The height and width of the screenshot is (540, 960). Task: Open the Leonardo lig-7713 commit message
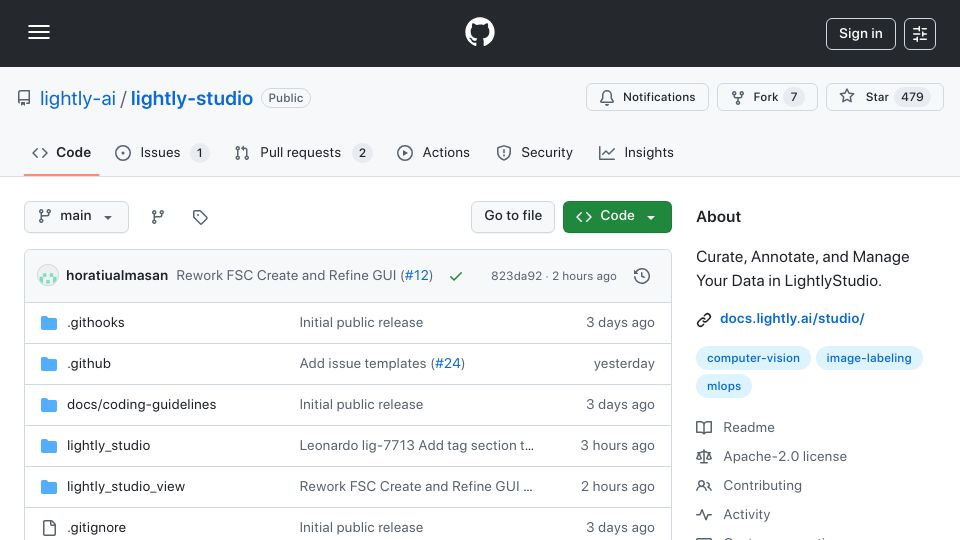(416, 446)
